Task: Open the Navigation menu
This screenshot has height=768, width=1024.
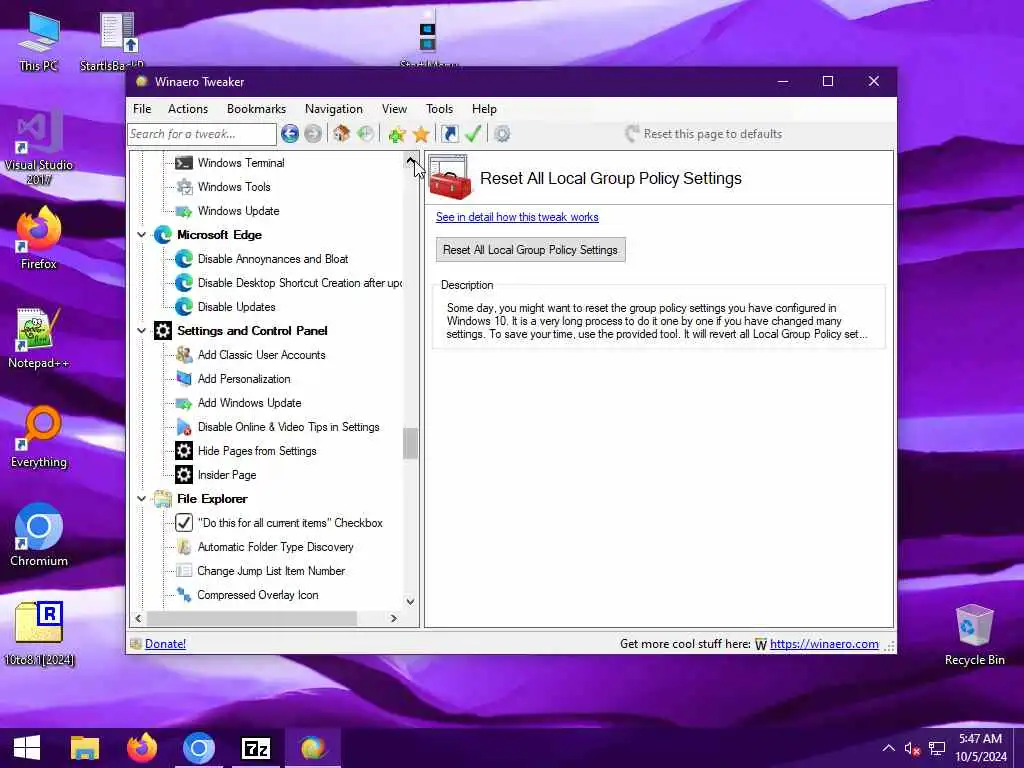Action: 334,109
